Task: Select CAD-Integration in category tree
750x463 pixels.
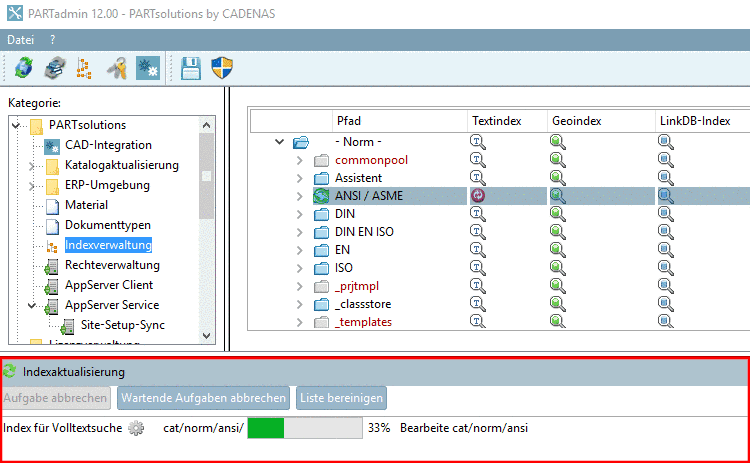Action: (108, 145)
